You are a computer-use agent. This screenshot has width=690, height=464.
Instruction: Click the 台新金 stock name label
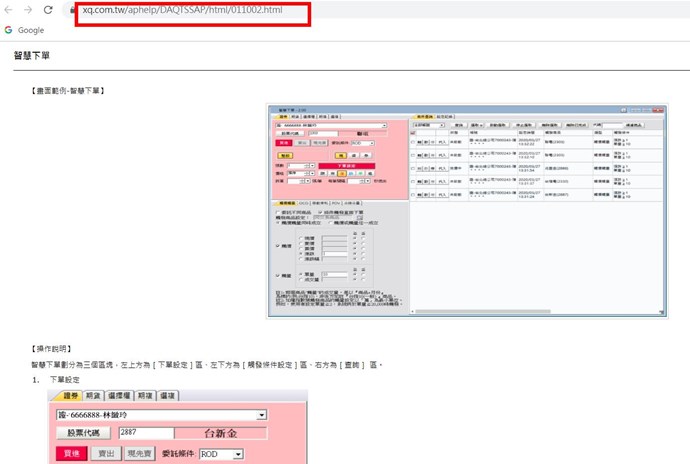(220, 433)
